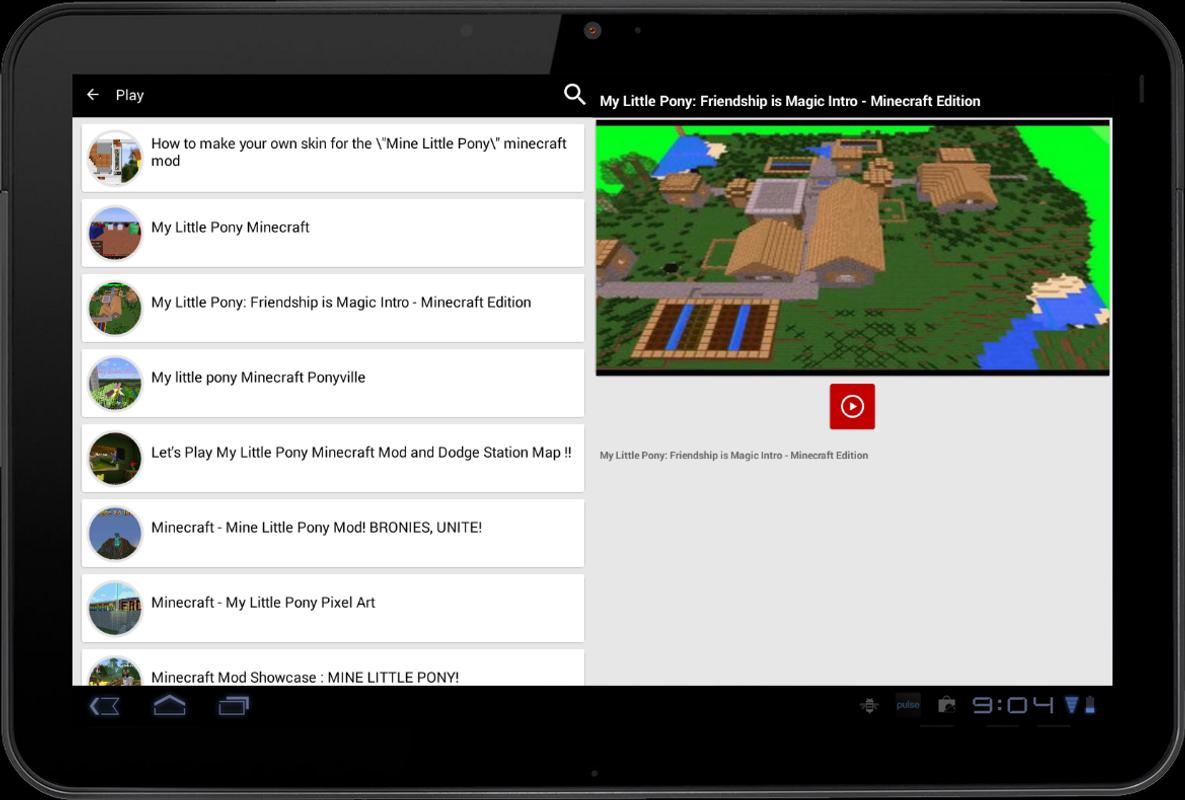The image size is (1185, 800).
Task: Open the shopping bag notification icon
Action: (946, 706)
